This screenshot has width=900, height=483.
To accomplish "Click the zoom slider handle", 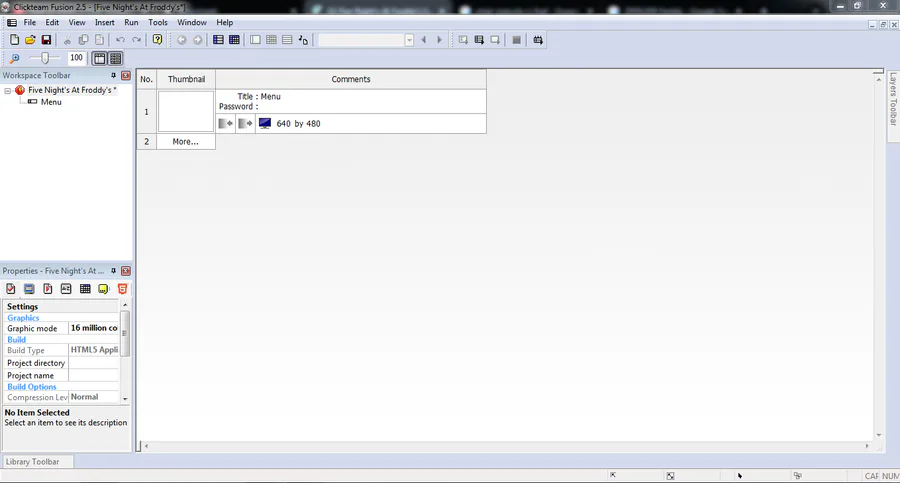I will pyautogui.click(x=45, y=57).
